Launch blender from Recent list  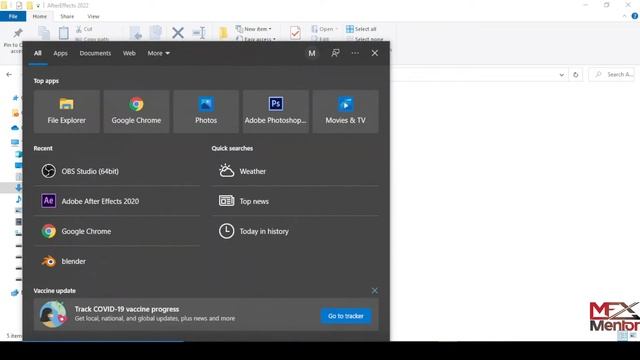click(x=117, y=261)
